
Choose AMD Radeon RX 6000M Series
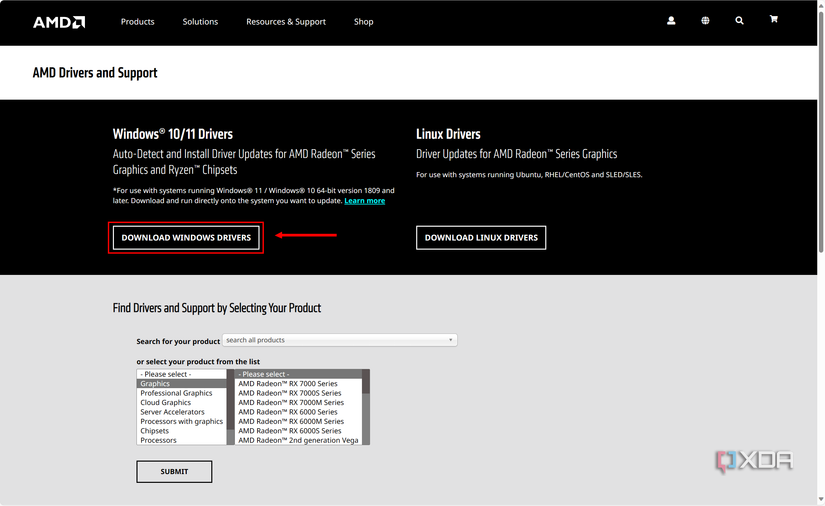tap(298, 421)
